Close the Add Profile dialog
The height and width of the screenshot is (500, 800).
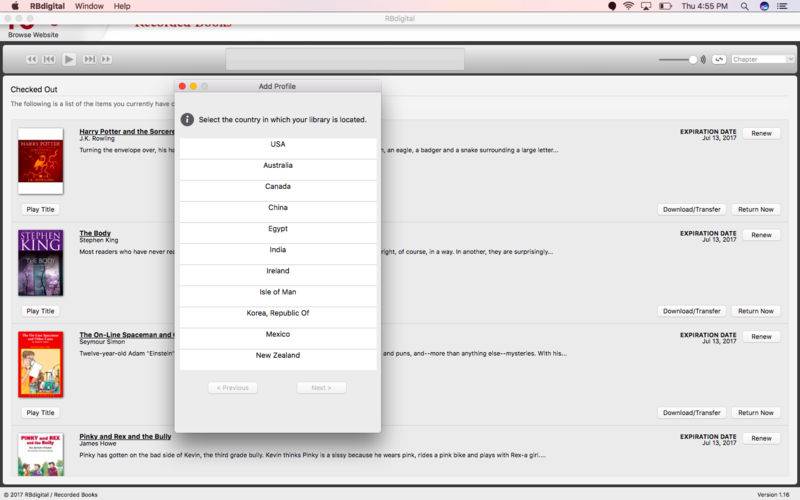click(182, 86)
